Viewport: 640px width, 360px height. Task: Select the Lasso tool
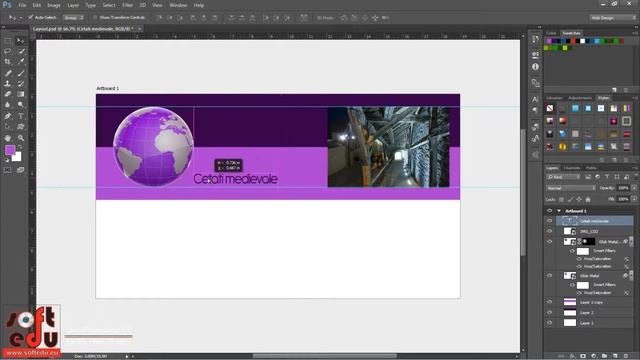(x=8, y=51)
